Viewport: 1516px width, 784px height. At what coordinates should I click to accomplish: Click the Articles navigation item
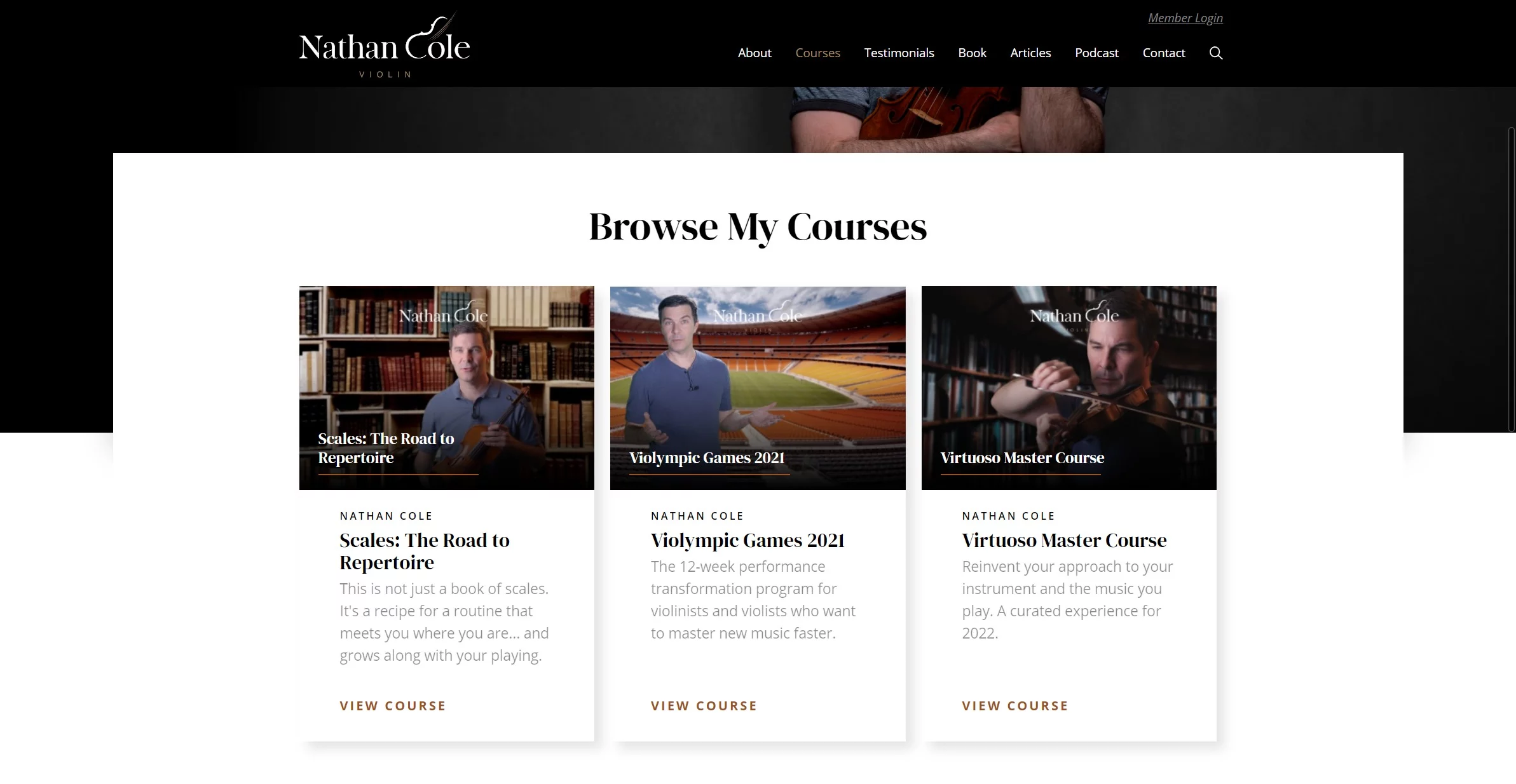[1030, 52]
